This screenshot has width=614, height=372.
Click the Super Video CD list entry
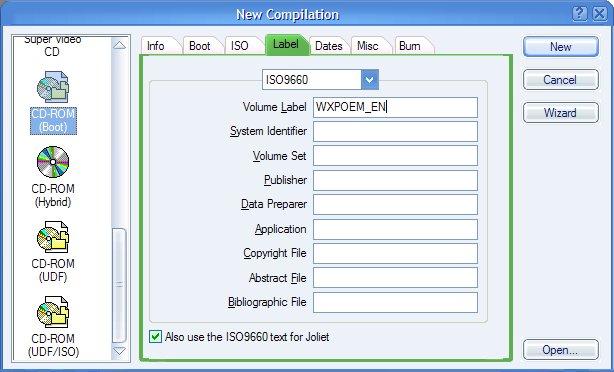point(52,45)
